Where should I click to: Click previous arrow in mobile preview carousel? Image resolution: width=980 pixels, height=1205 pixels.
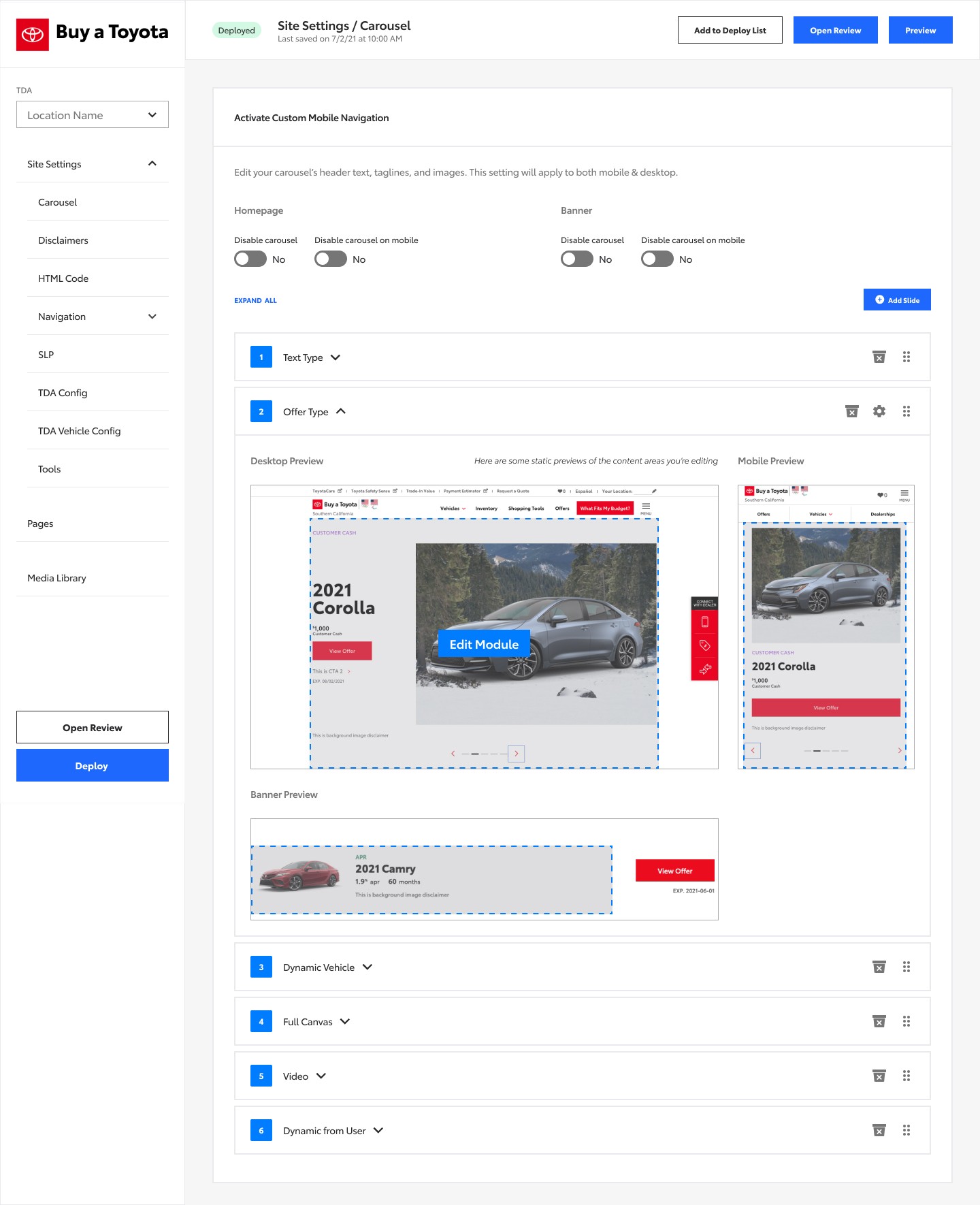(753, 750)
